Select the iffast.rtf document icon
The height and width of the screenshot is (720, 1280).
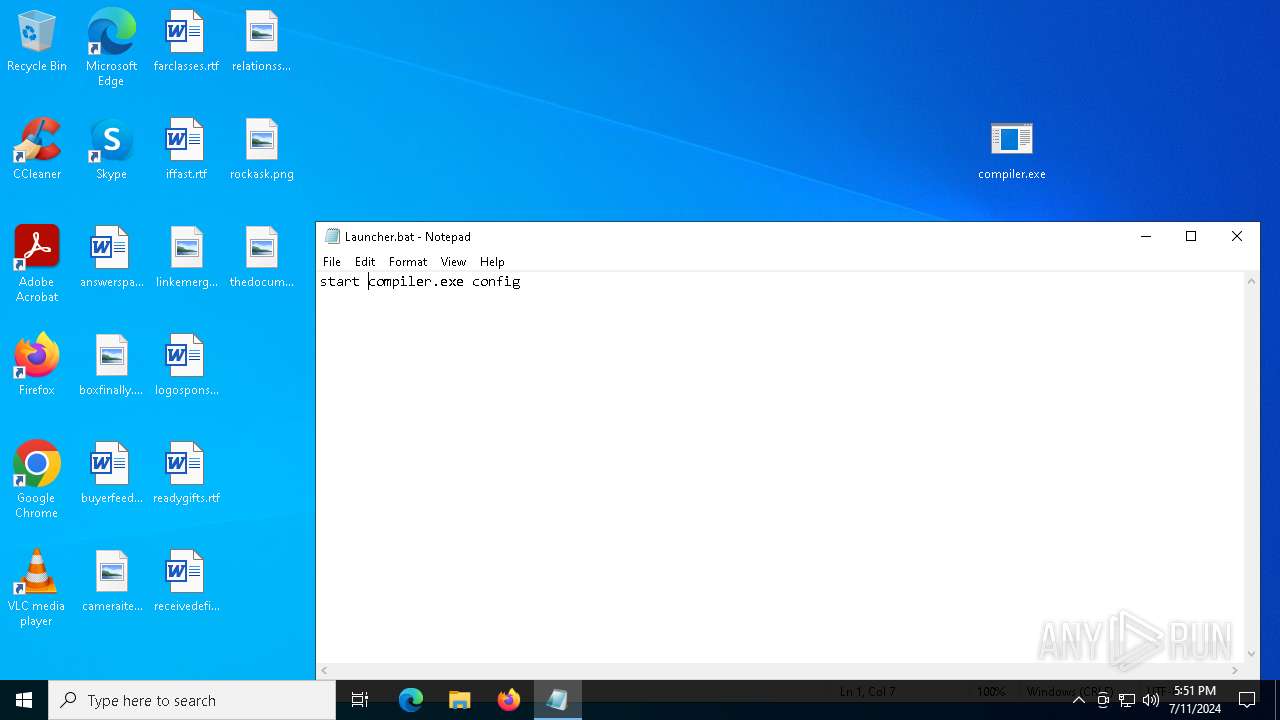point(186,150)
